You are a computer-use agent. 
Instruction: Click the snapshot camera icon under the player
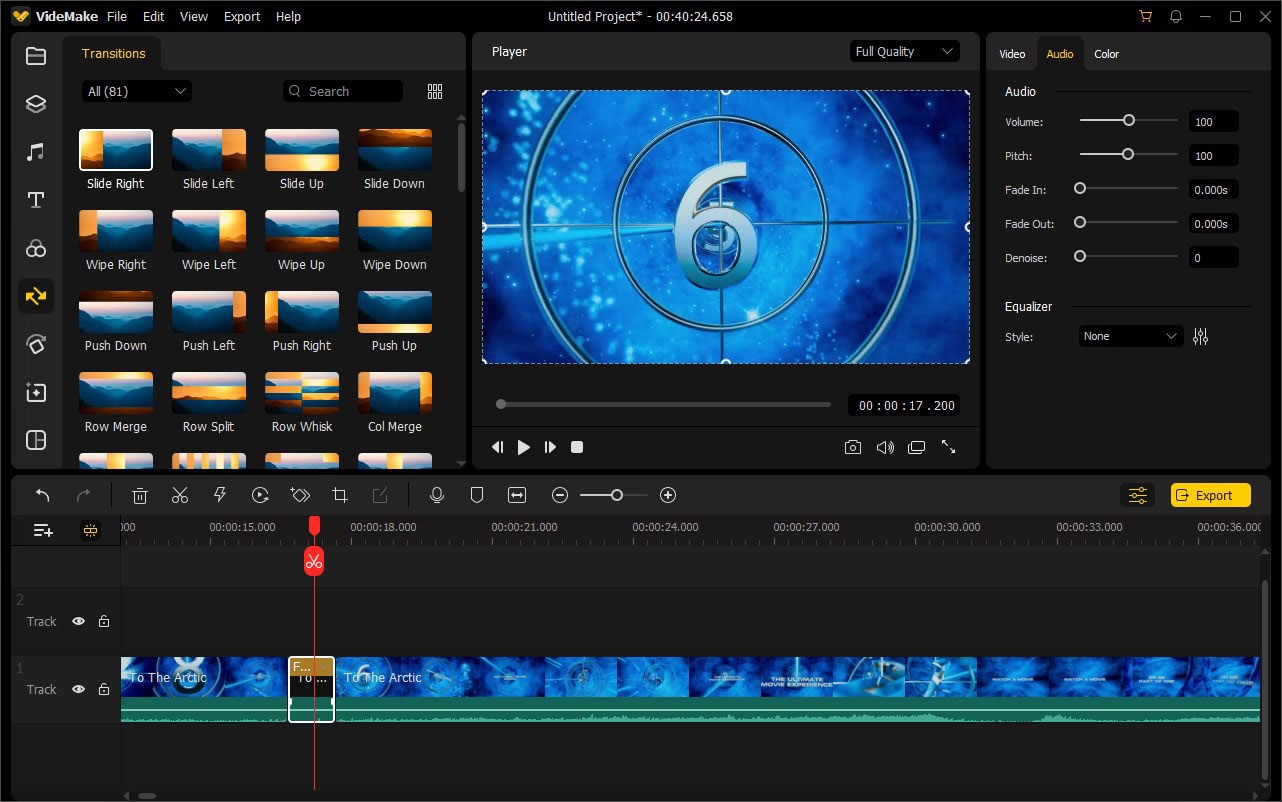(853, 447)
